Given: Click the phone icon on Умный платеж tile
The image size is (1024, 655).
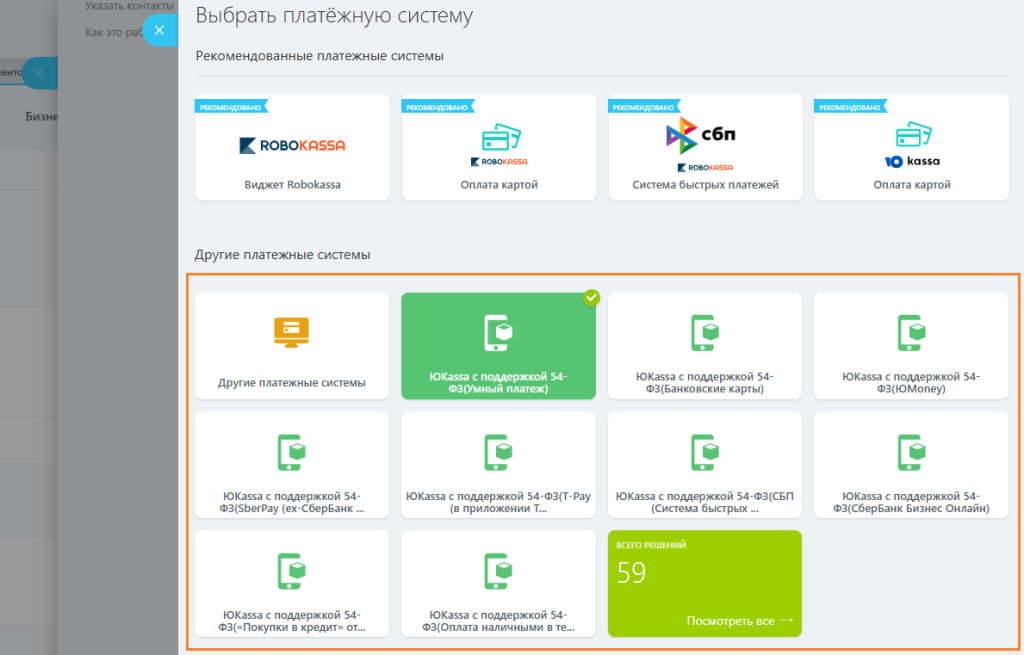Looking at the screenshot, I should tap(498, 333).
